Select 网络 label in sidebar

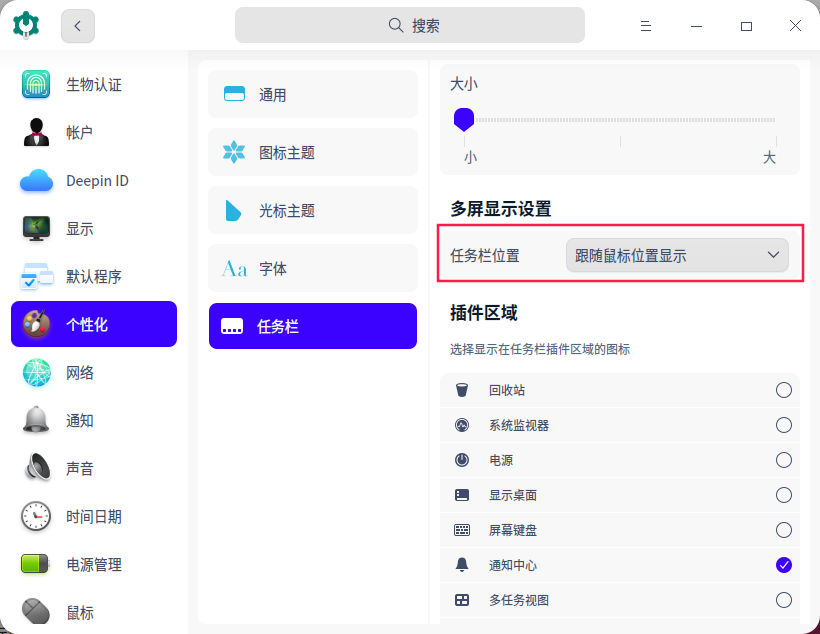click(x=79, y=372)
